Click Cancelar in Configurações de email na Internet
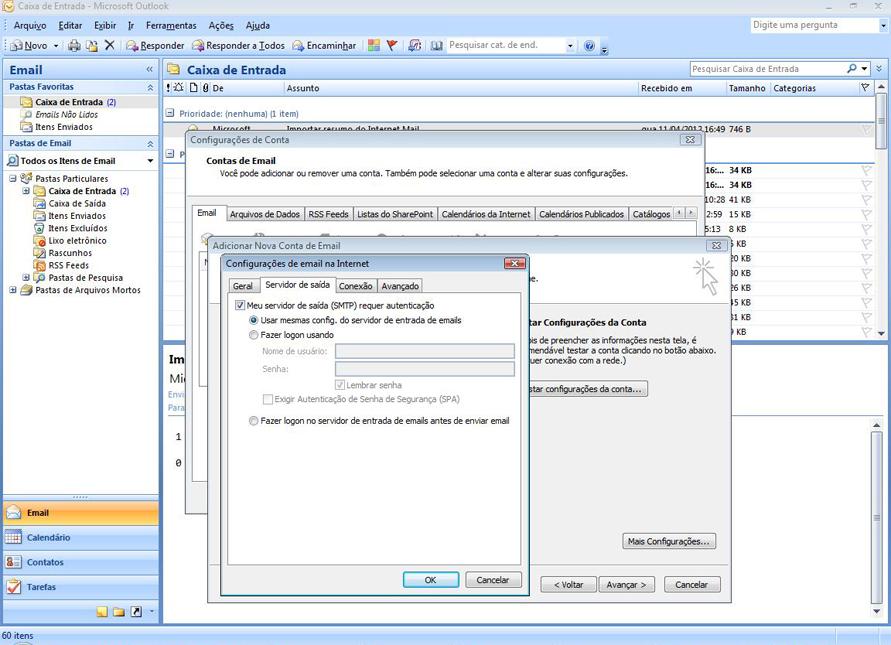Viewport: 891px width, 645px height. tap(493, 580)
